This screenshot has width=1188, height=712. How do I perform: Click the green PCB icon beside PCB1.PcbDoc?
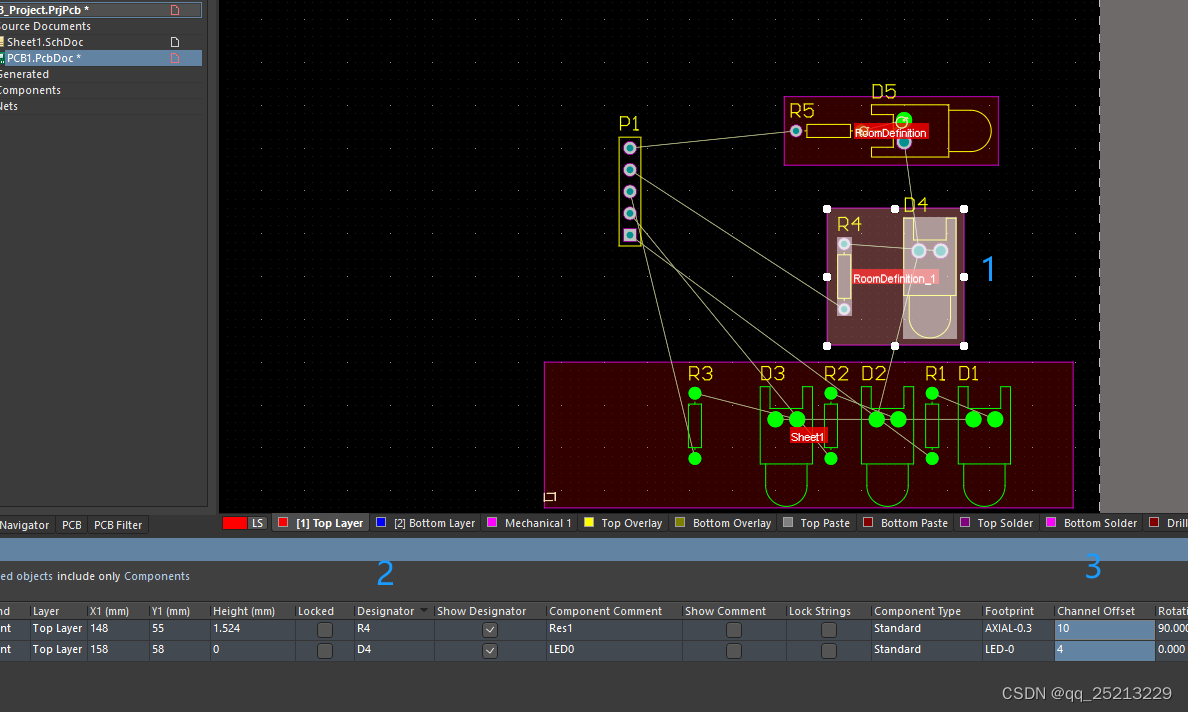coord(4,57)
